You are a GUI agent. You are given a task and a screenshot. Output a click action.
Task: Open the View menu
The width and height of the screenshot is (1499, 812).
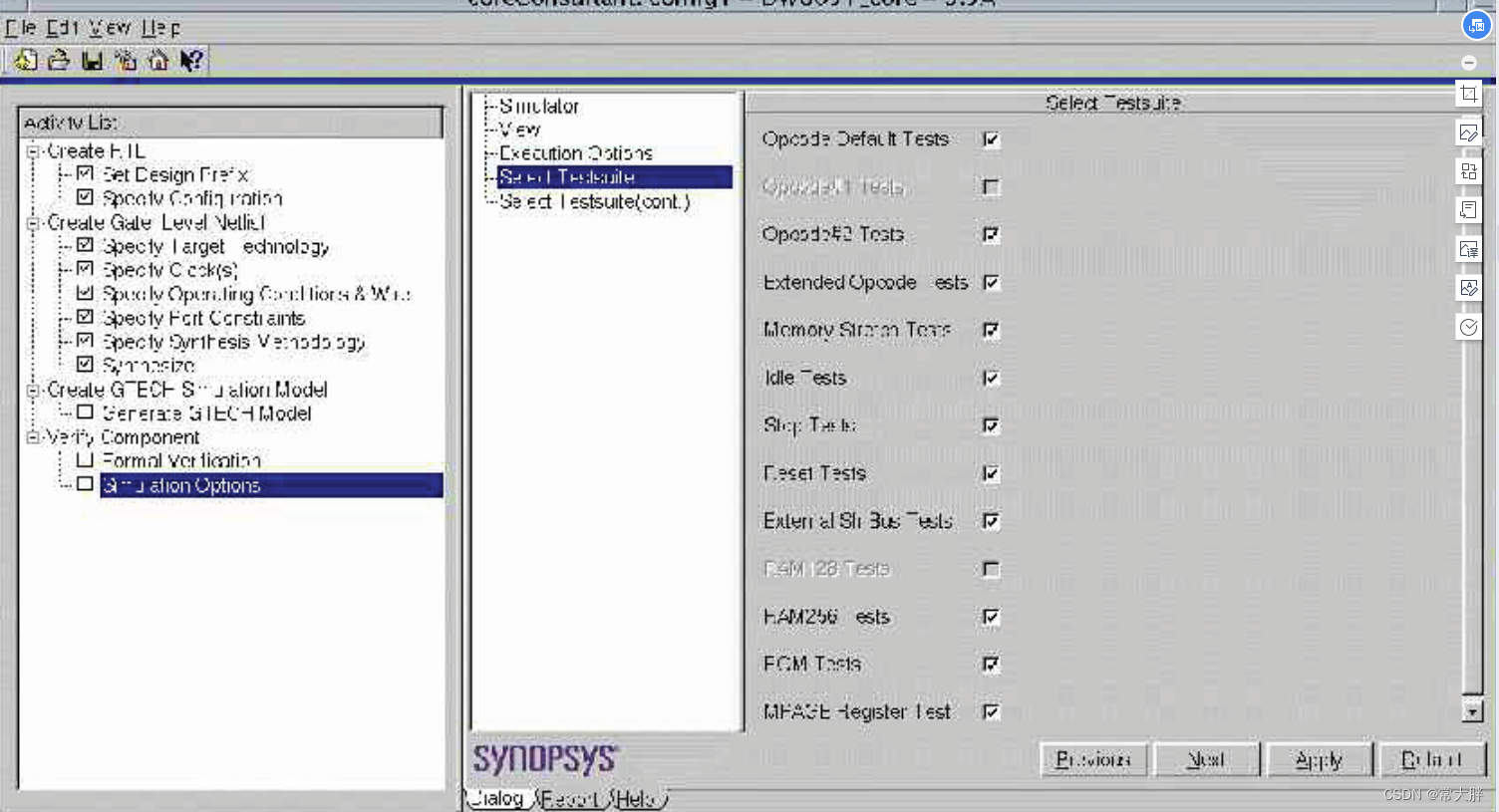110,28
